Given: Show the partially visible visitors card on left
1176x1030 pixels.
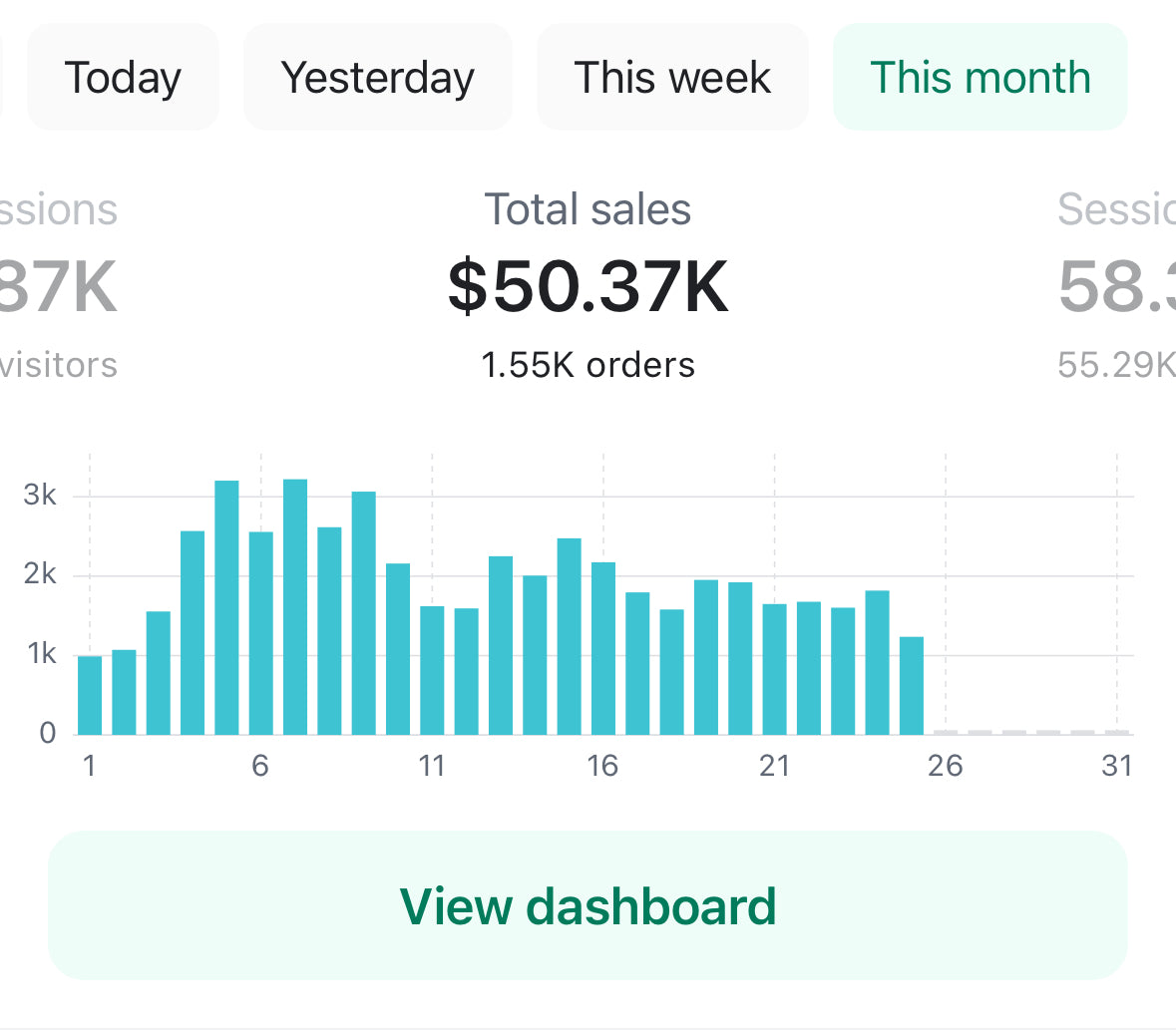Looking at the screenshot, I should coord(58,284).
